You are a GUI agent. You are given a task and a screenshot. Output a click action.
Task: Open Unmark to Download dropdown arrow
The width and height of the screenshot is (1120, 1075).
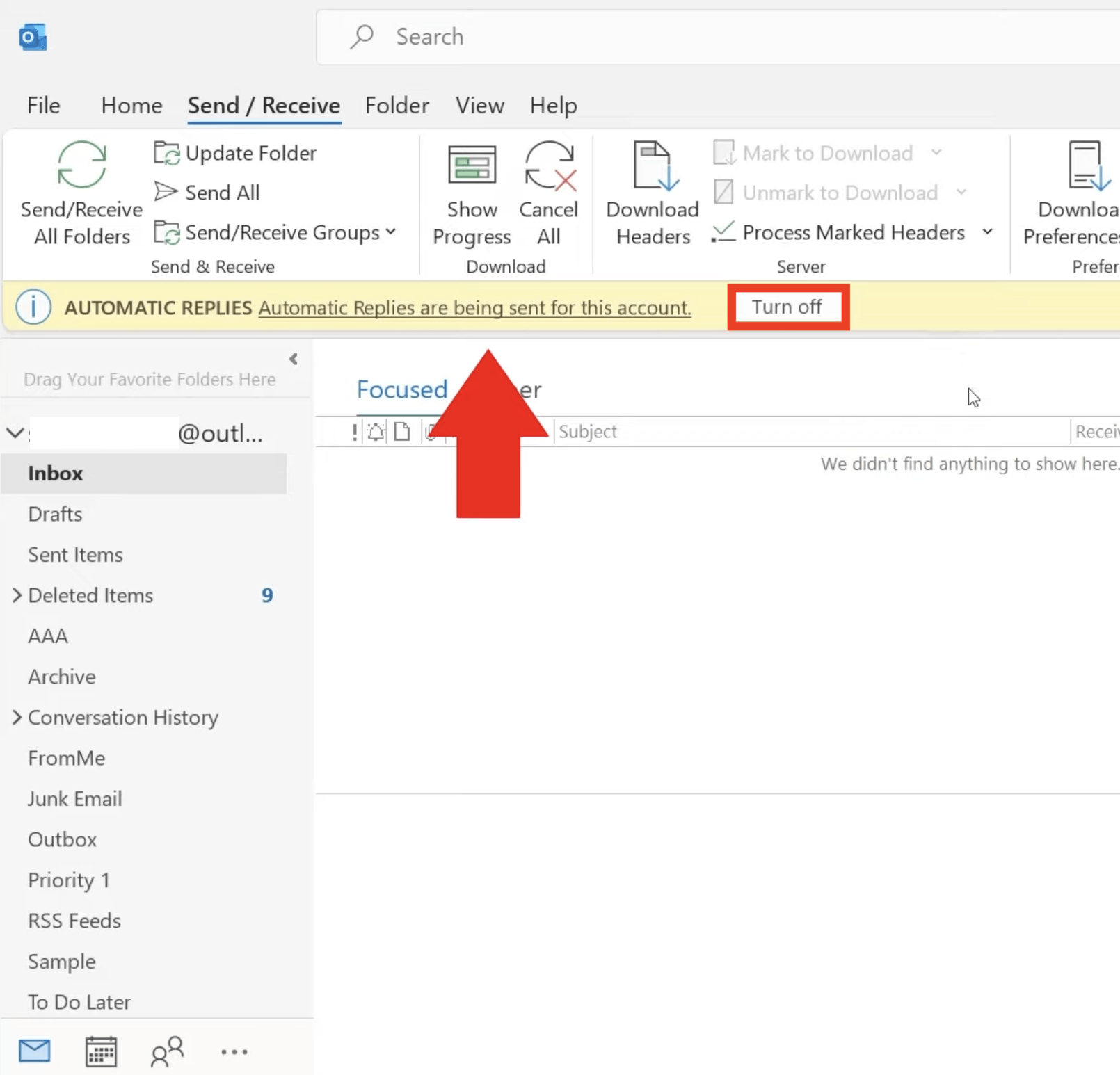pyautogui.click(x=961, y=192)
